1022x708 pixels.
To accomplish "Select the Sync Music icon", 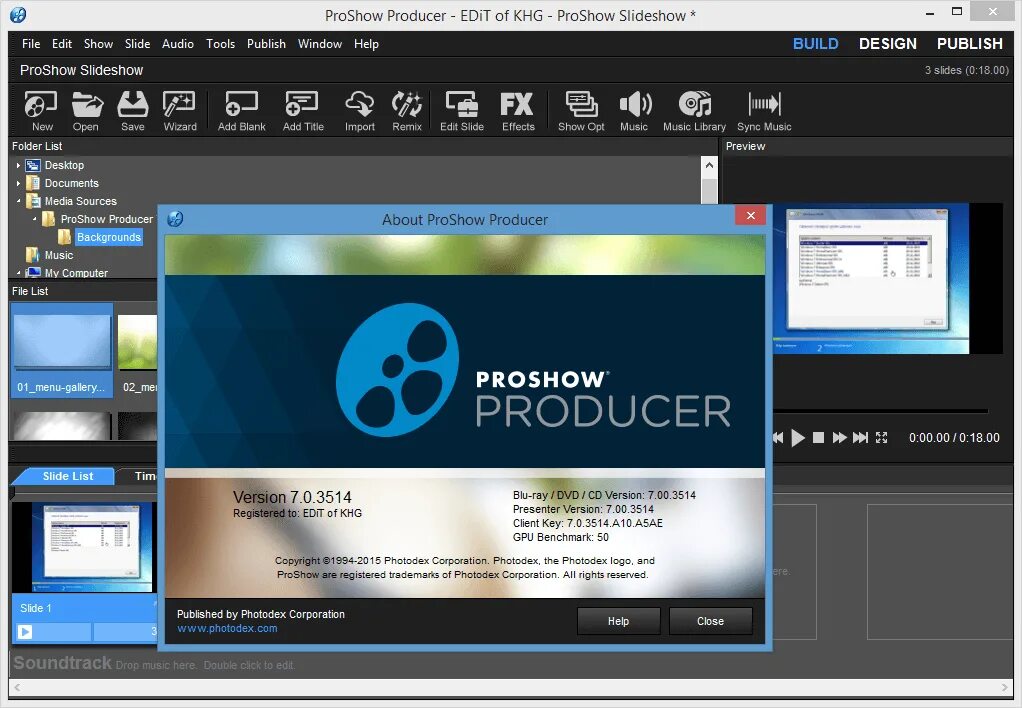I will coord(763,110).
